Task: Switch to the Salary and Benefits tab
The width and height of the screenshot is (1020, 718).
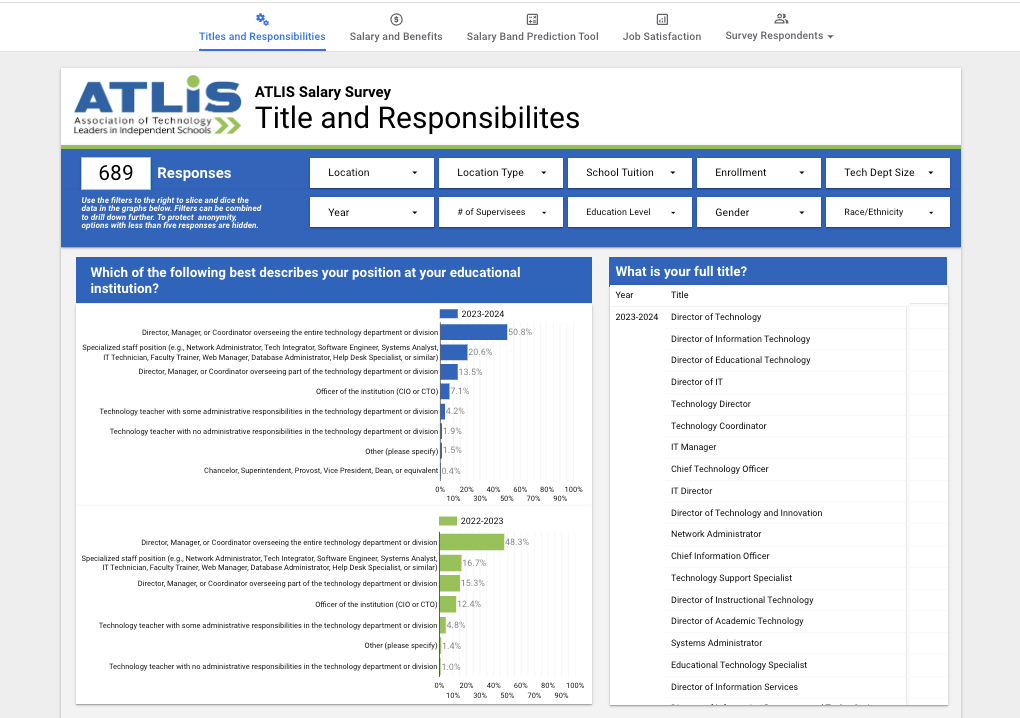Action: click(396, 36)
